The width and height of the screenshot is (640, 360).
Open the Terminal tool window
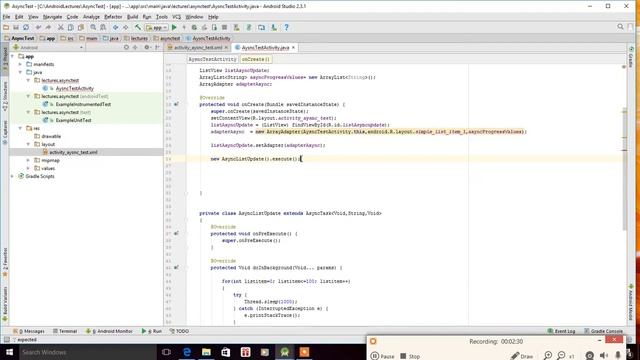pyautogui.click(x=65, y=331)
